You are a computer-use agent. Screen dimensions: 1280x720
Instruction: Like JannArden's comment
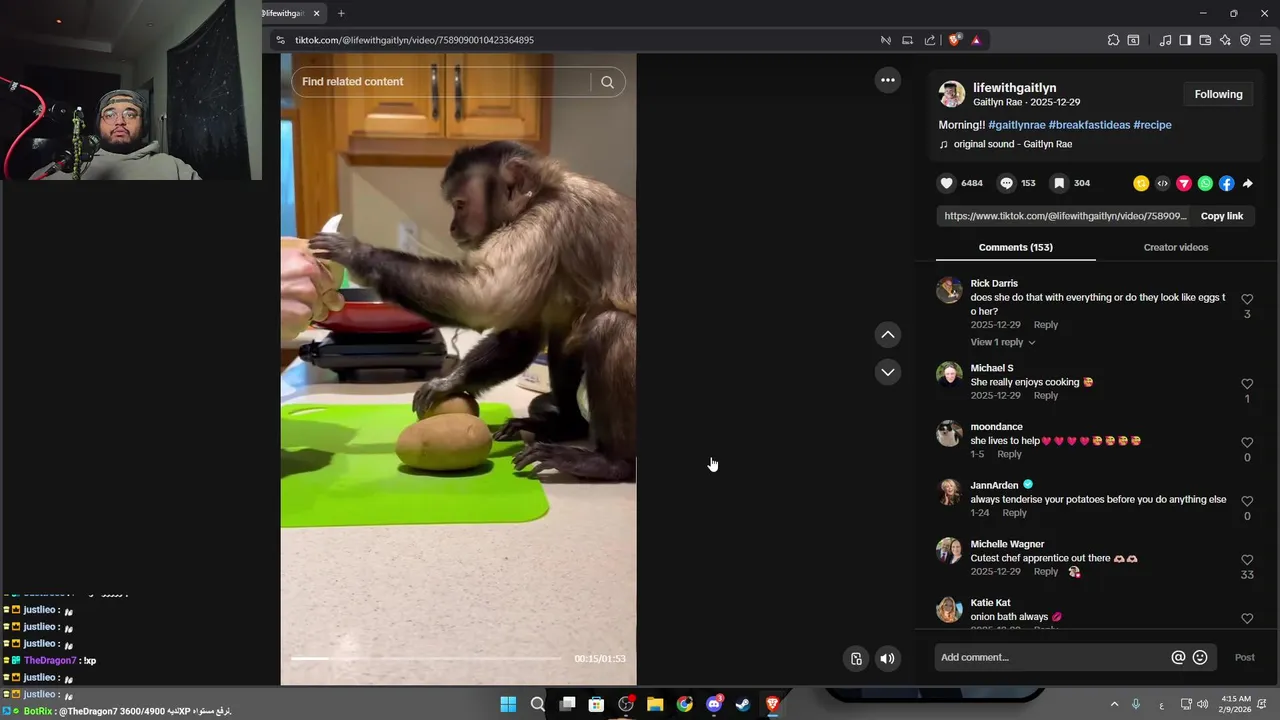pyautogui.click(x=1247, y=501)
